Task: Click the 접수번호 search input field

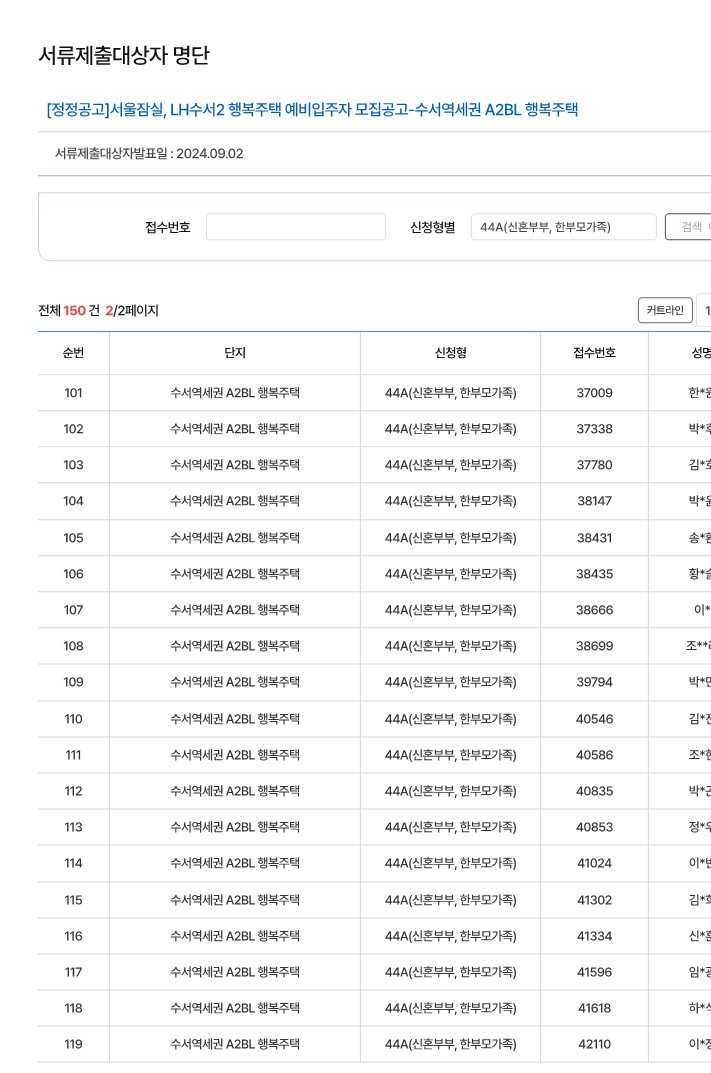Action: [x=296, y=227]
